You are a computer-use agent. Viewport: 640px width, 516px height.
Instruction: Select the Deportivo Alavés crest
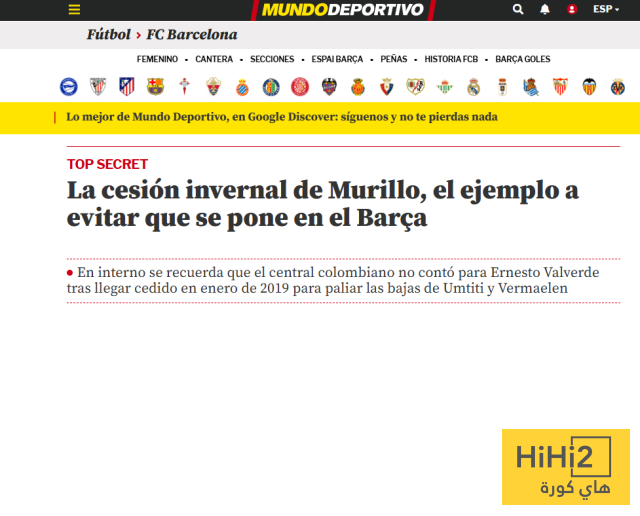[68, 86]
